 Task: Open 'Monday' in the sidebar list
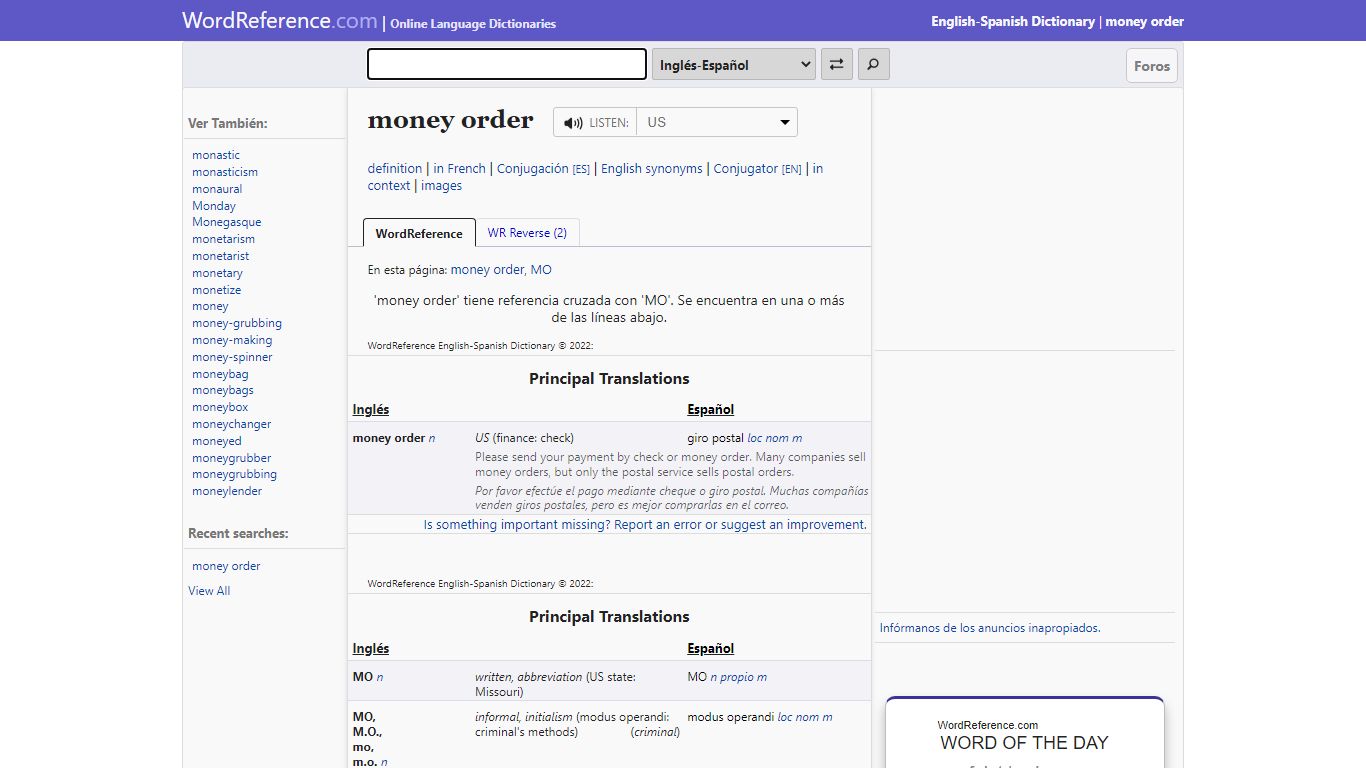tap(214, 206)
